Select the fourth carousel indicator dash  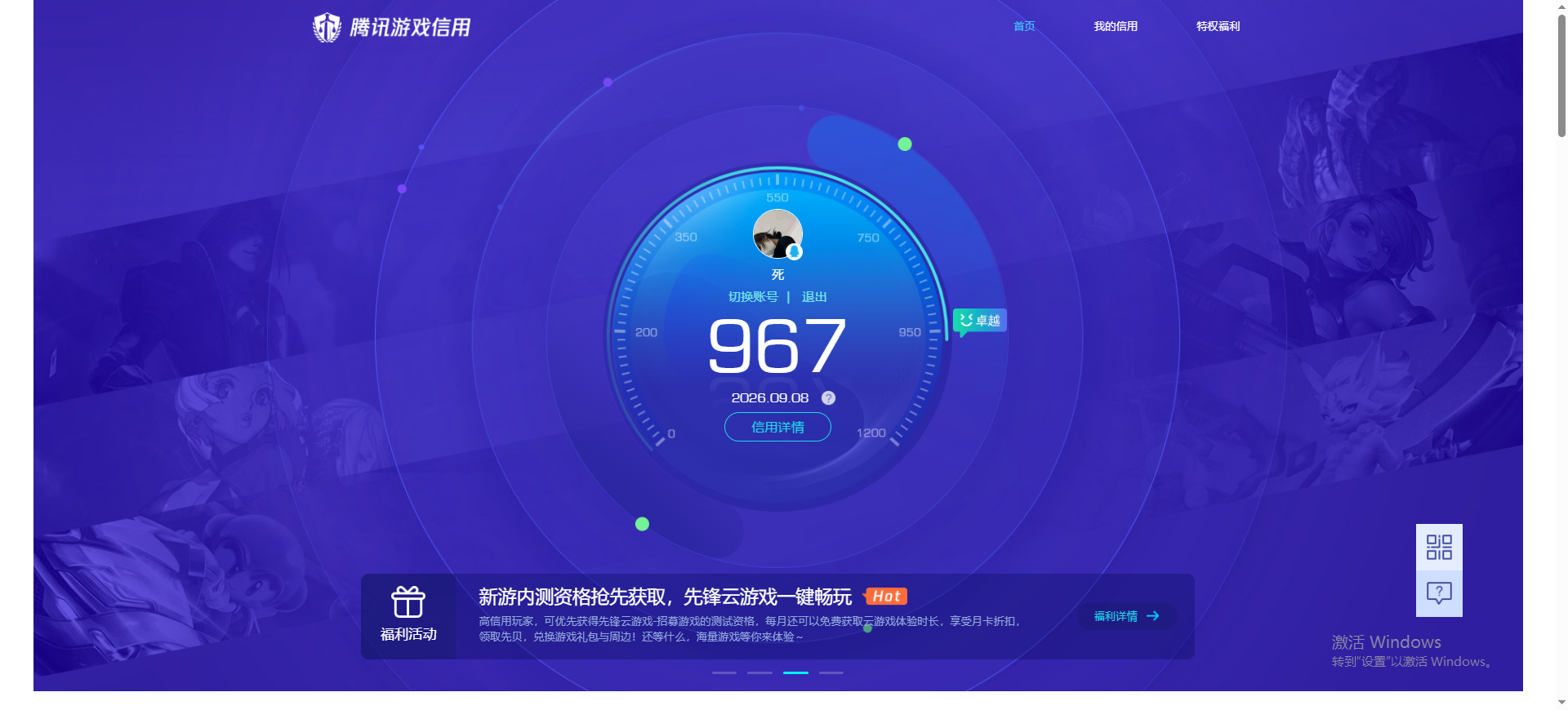tap(831, 672)
